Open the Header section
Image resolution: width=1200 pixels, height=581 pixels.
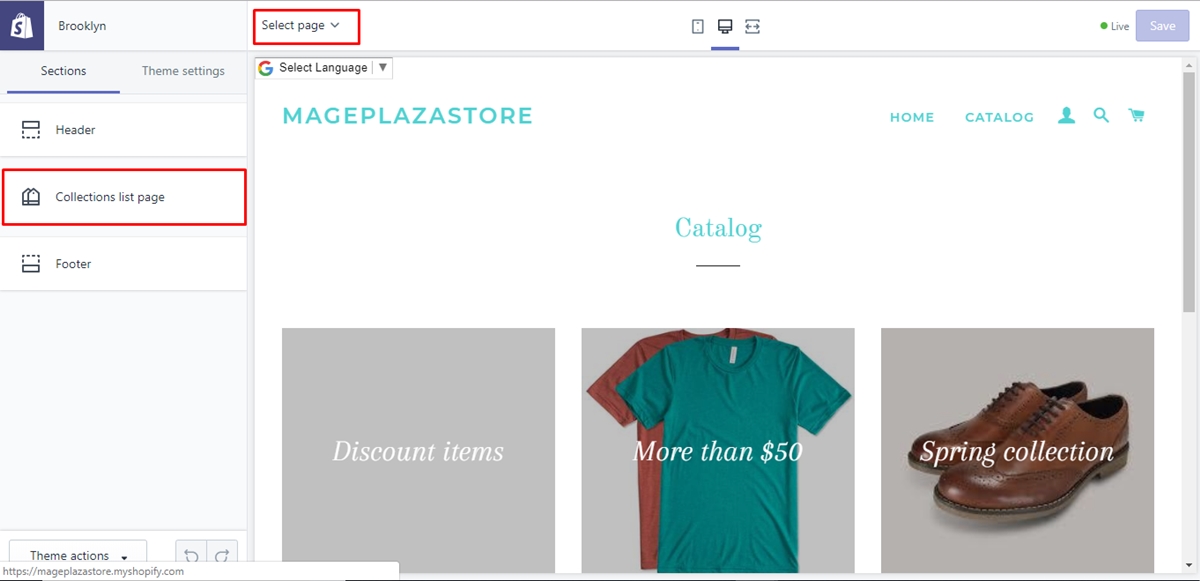123,130
